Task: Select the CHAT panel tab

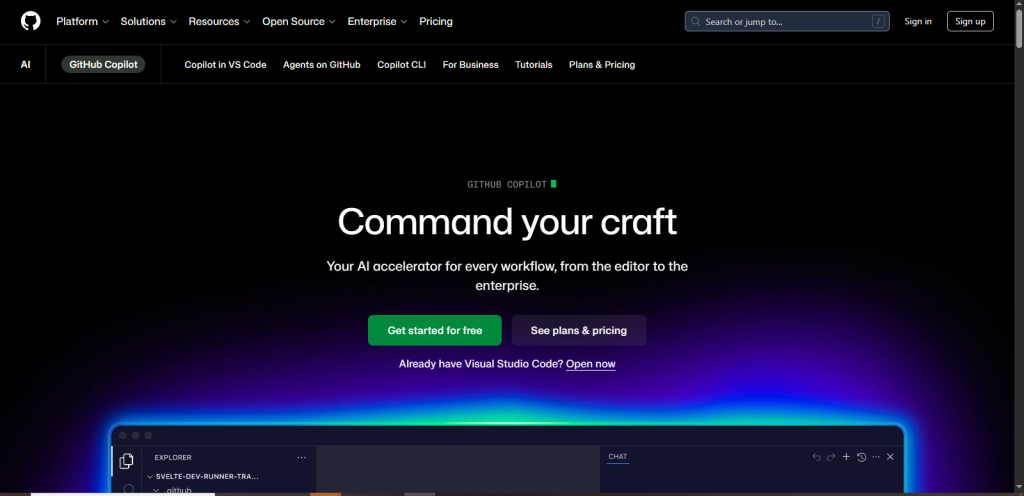Action: 618,457
